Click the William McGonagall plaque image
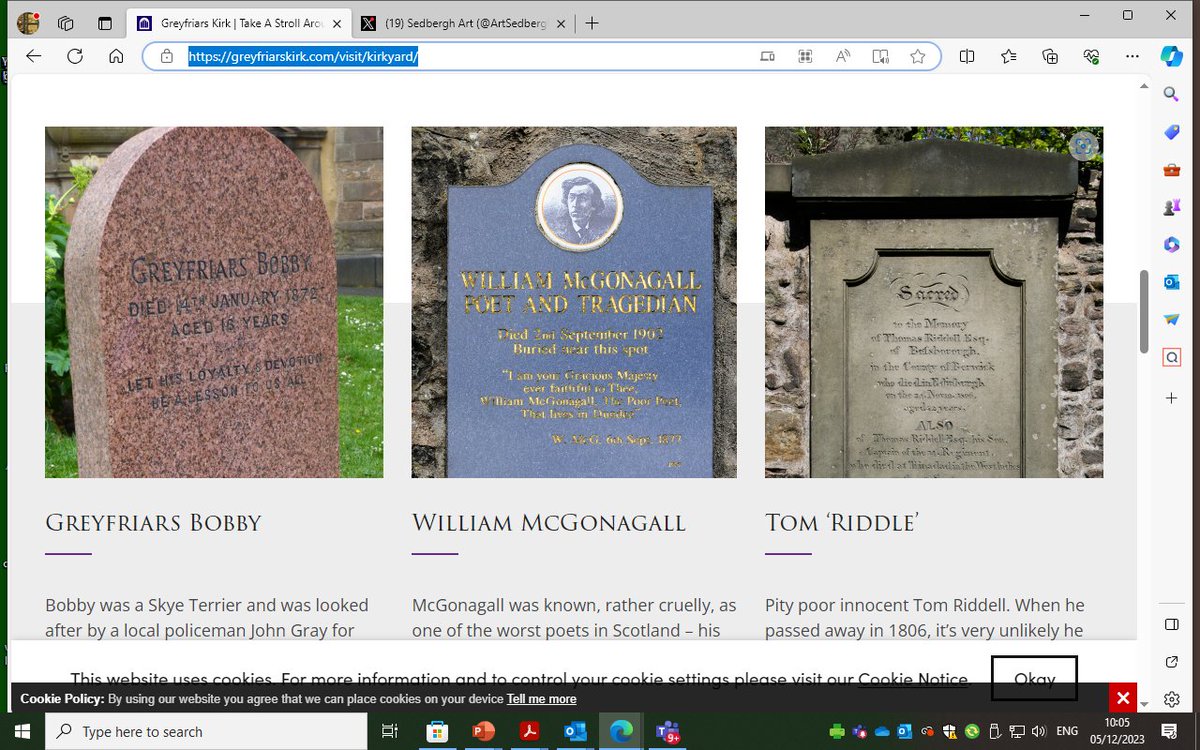Image resolution: width=1200 pixels, height=750 pixels. pyautogui.click(x=574, y=302)
